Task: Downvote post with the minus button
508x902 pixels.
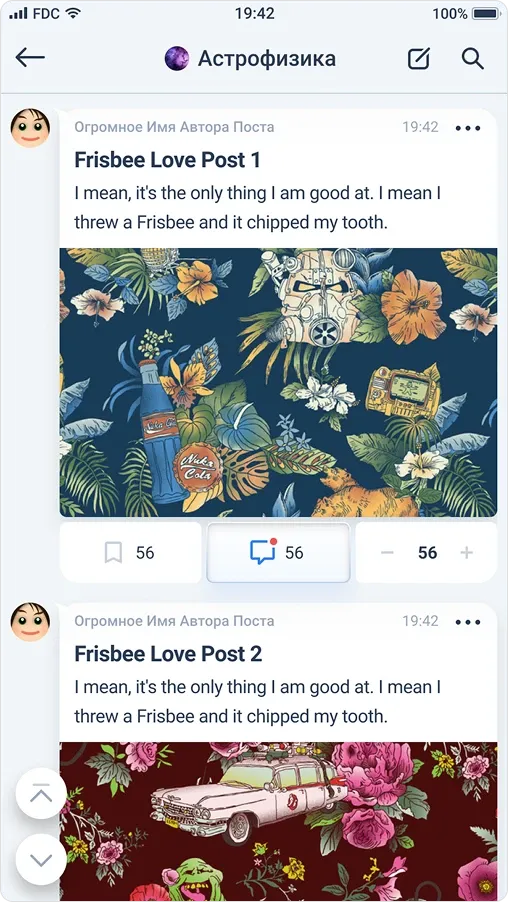Action: (387, 553)
